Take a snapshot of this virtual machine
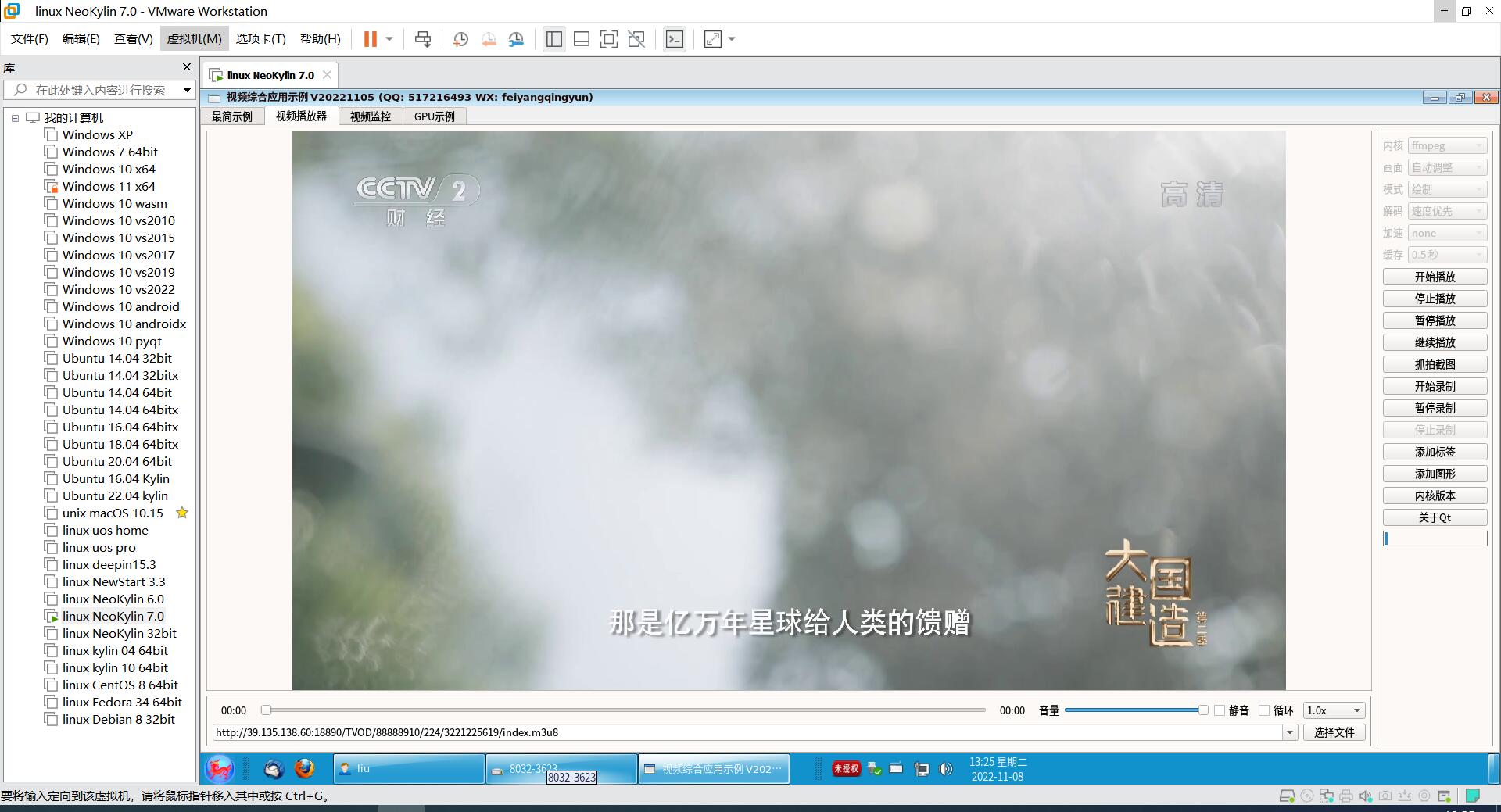Image resolution: width=1501 pixels, height=812 pixels. pyautogui.click(x=460, y=39)
